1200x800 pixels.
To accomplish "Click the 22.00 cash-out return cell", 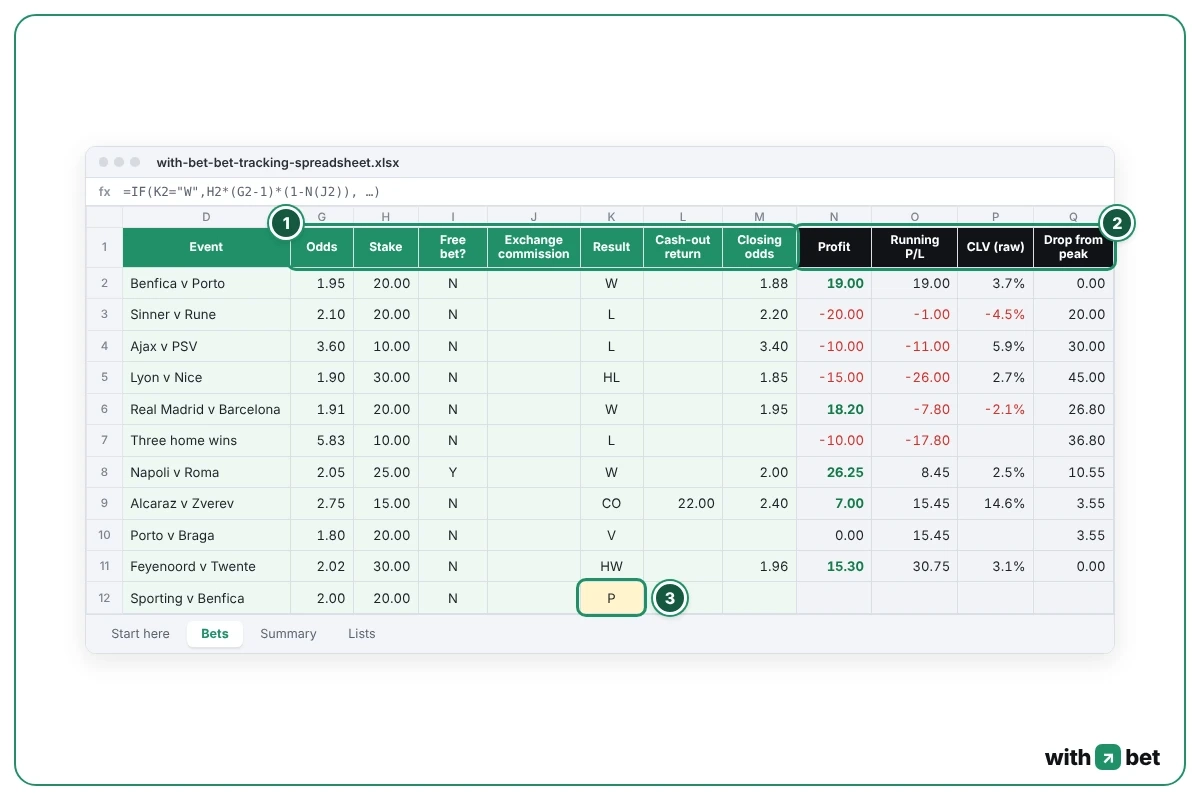I will point(683,503).
